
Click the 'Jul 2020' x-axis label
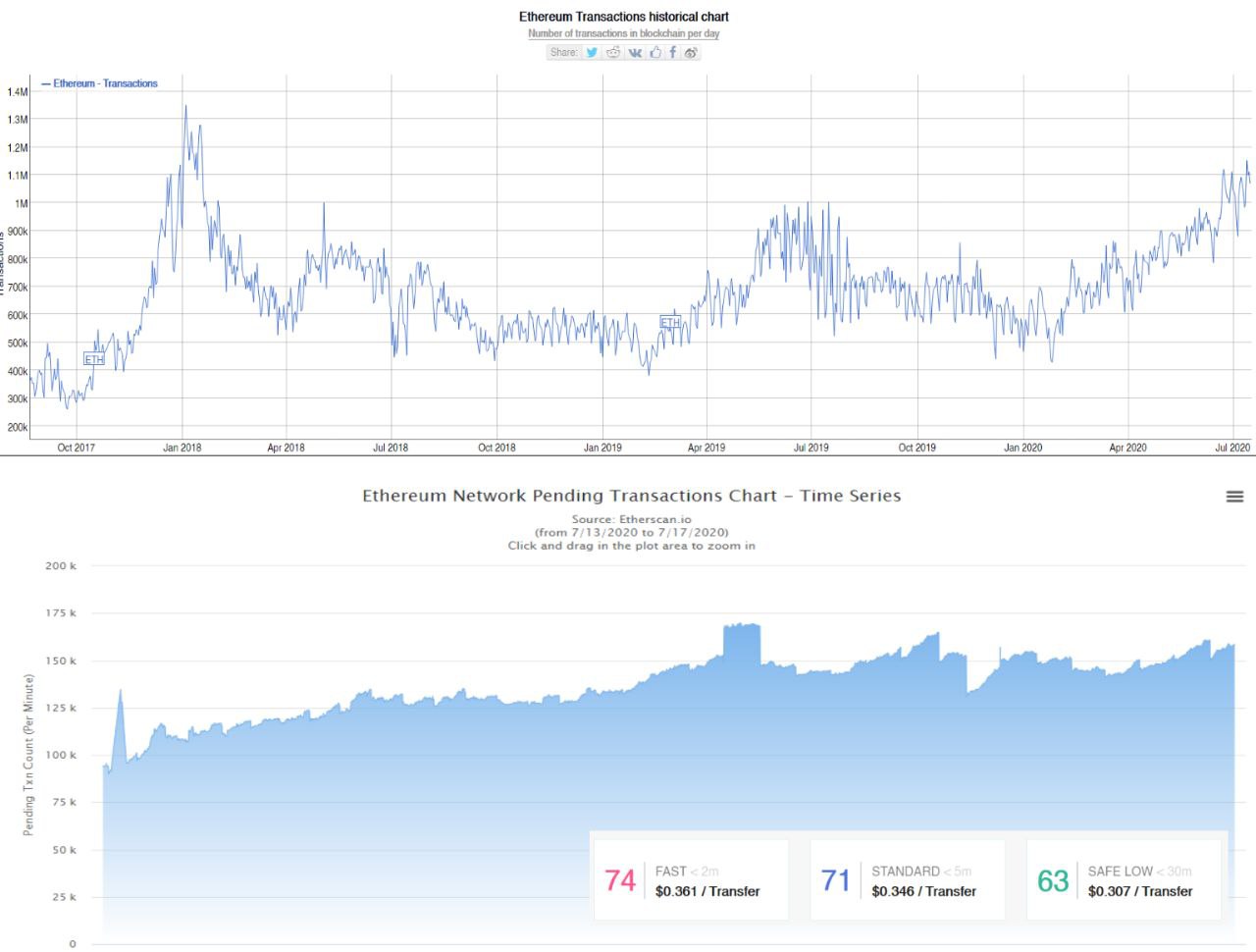click(1232, 448)
